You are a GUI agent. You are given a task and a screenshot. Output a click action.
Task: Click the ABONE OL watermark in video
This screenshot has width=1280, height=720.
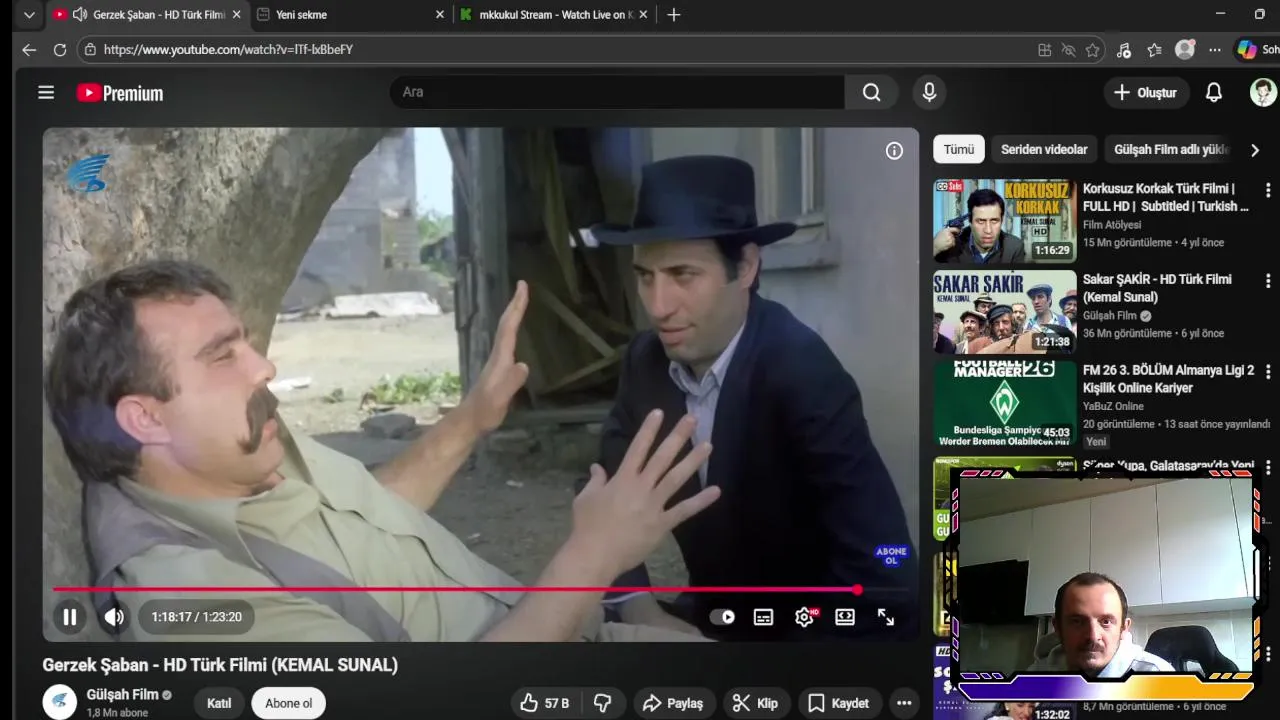891,556
